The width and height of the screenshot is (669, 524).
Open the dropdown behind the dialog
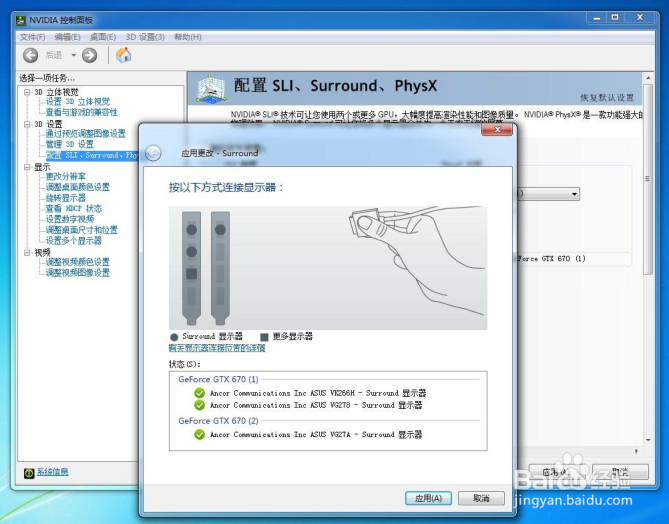[574, 194]
